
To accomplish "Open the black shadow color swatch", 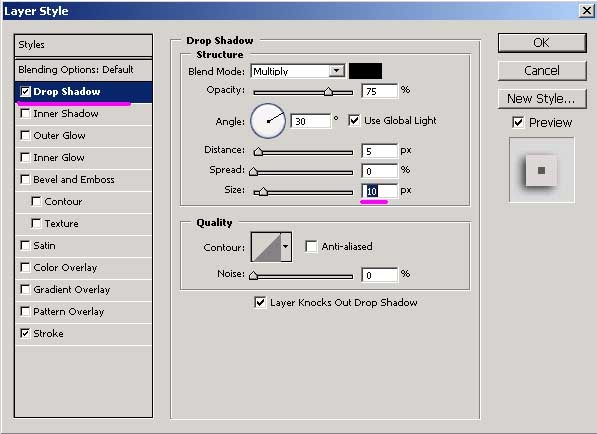I will coord(366,71).
